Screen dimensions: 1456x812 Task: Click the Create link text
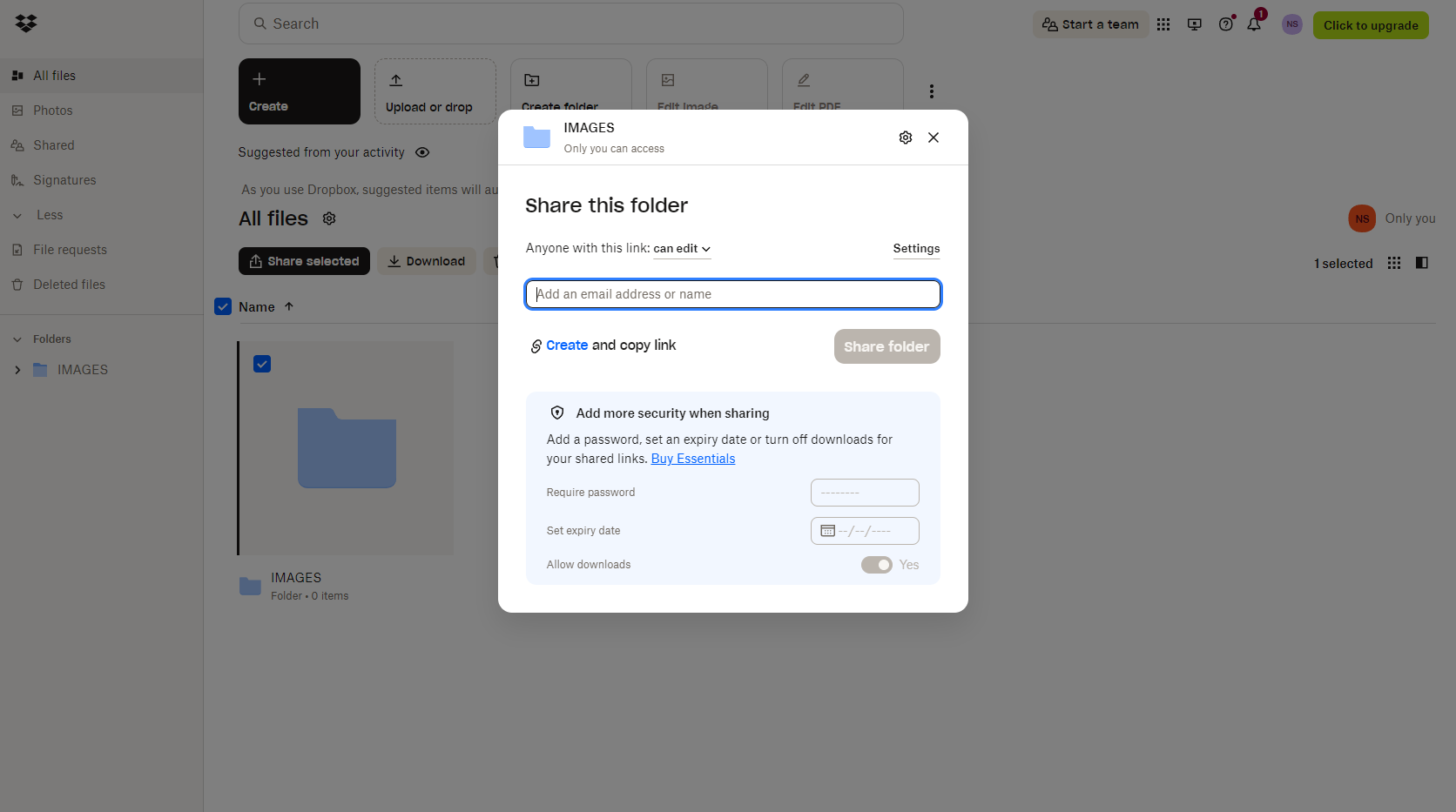tap(567, 346)
